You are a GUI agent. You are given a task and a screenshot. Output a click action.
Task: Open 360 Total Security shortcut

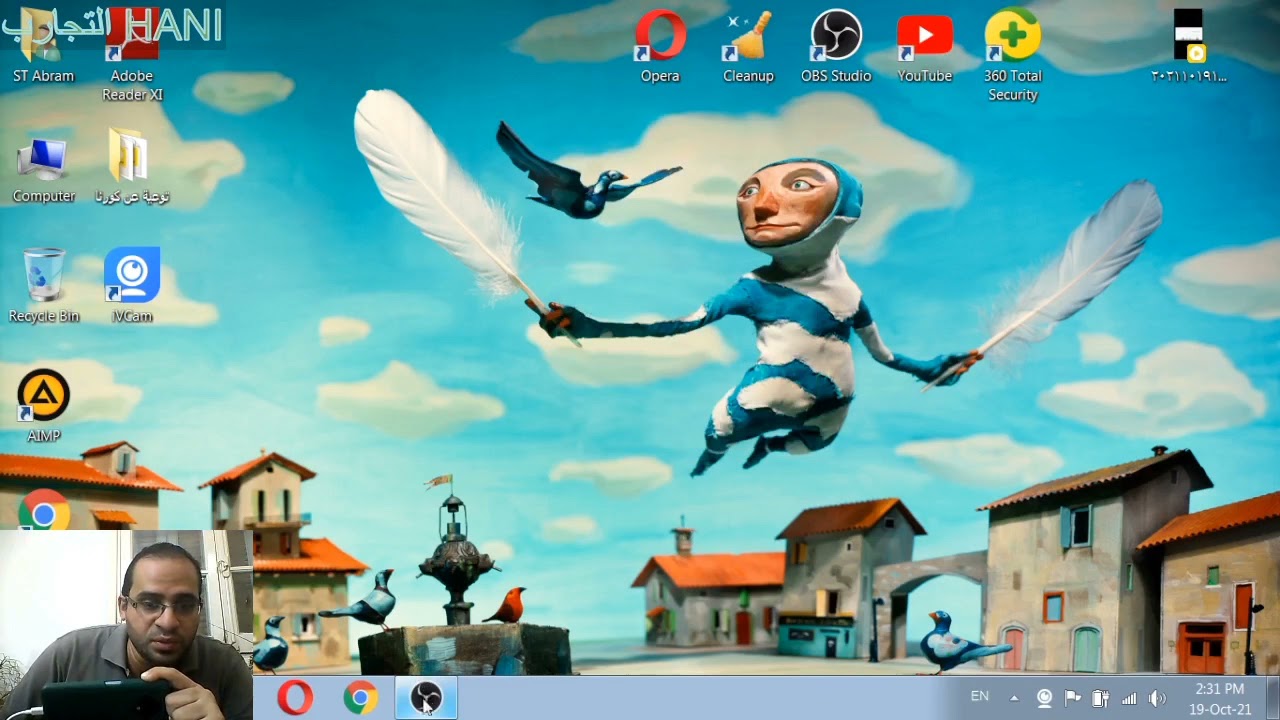[x=1013, y=55]
